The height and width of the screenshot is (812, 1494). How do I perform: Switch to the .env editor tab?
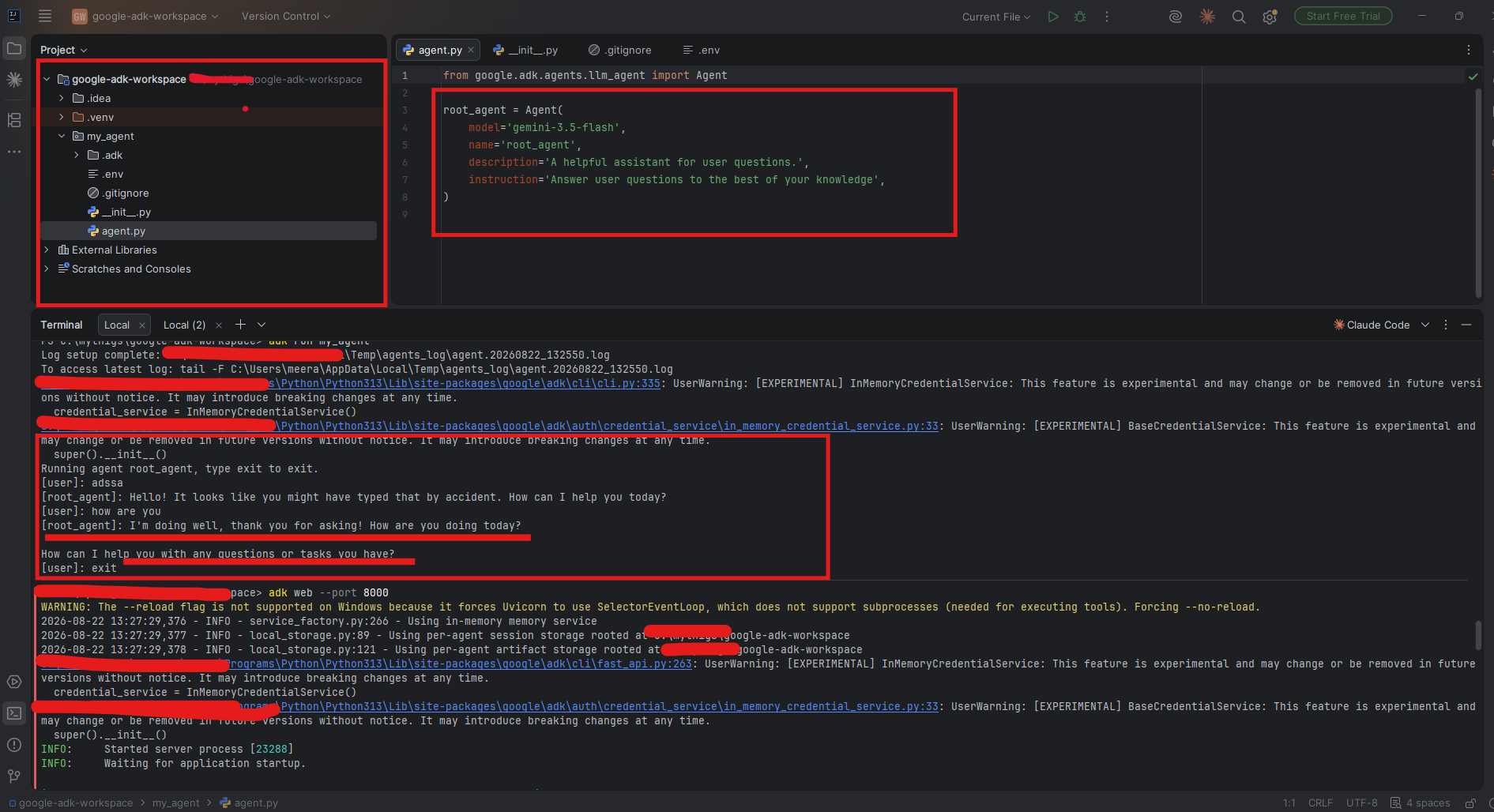click(702, 50)
